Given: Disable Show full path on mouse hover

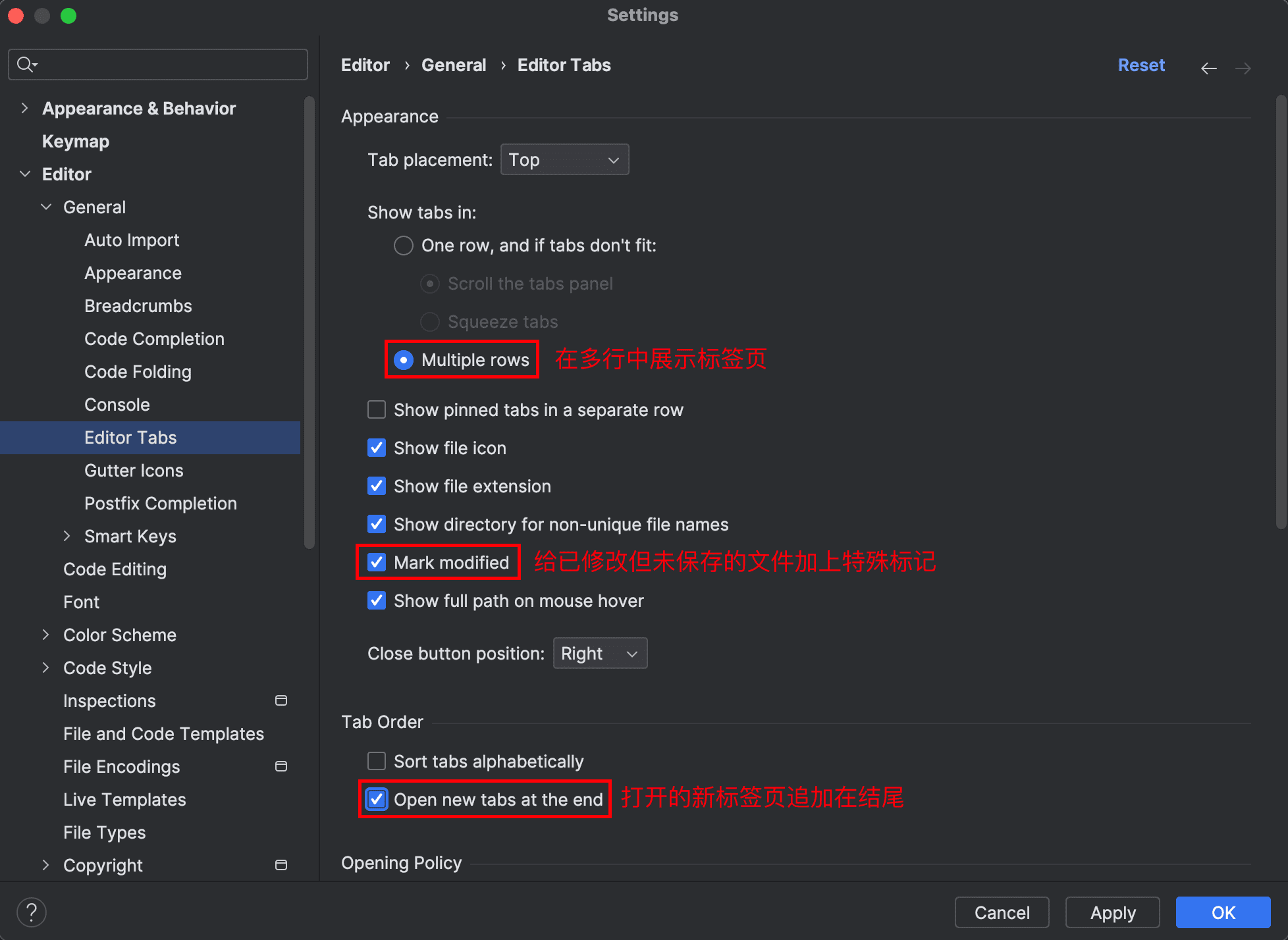Looking at the screenshot, I should tap(377, 600).
